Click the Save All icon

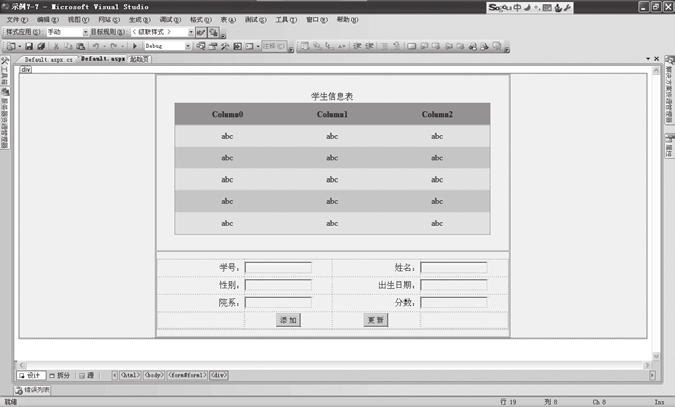[41, 46]
